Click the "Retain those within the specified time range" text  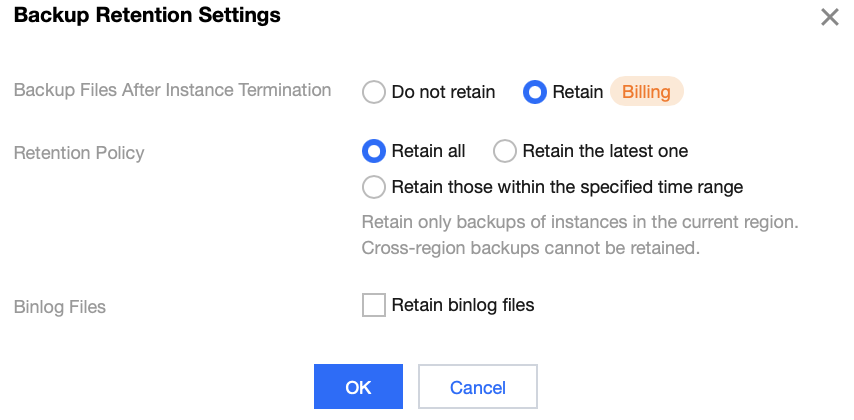point(567,187)
